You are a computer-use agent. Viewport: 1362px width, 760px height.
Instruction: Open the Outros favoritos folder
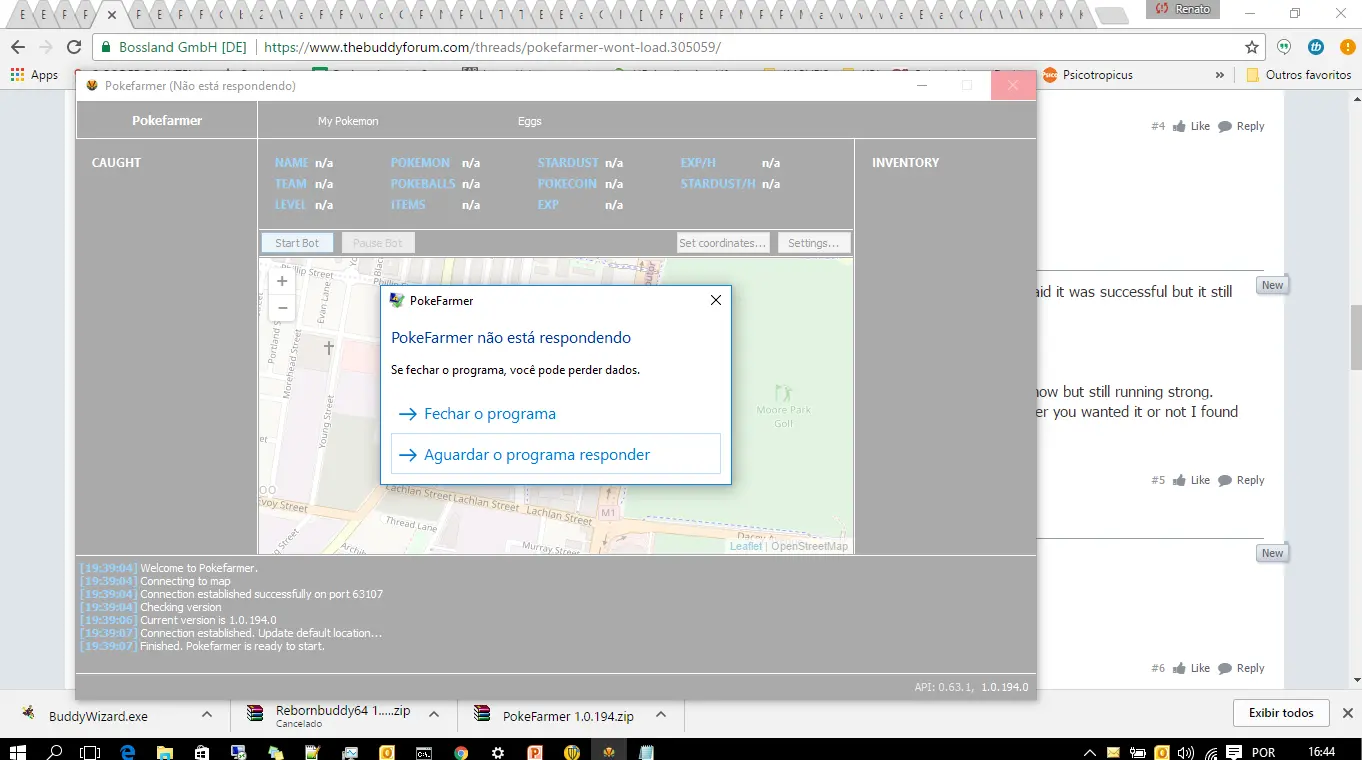click(x=1299, y=75)
